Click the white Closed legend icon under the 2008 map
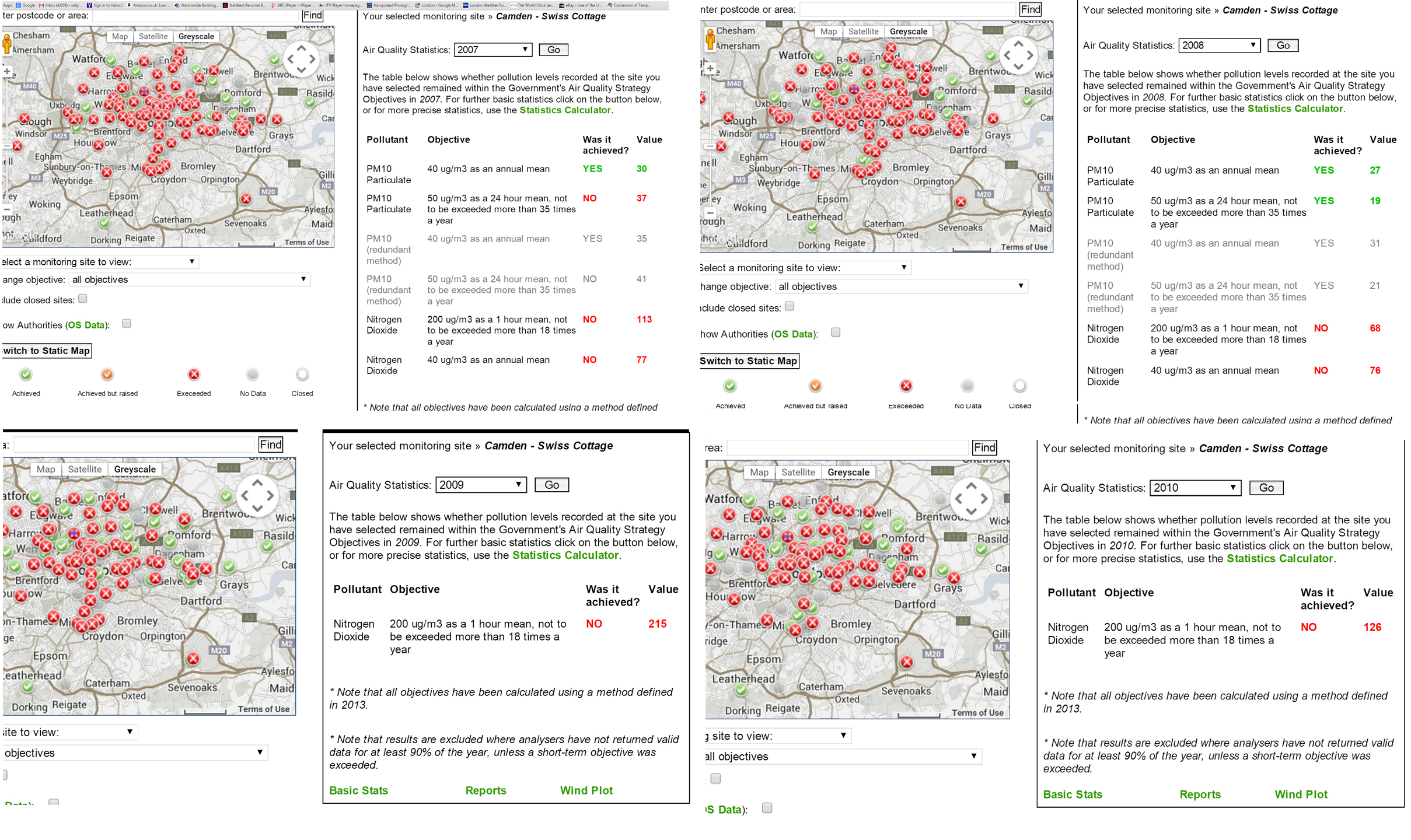Image resolution: width=1411 pixels, height=840 pixels. point(1019,386)
